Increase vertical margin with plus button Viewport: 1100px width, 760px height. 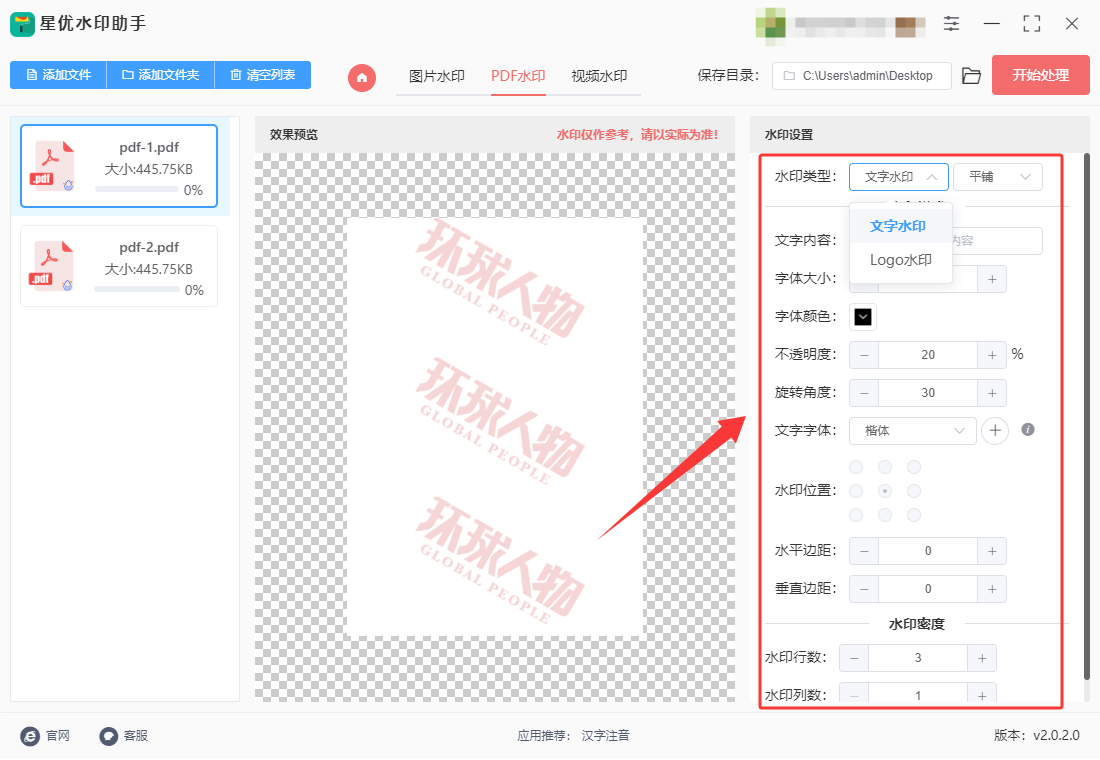pyautogui.click(x=992, y=589)
